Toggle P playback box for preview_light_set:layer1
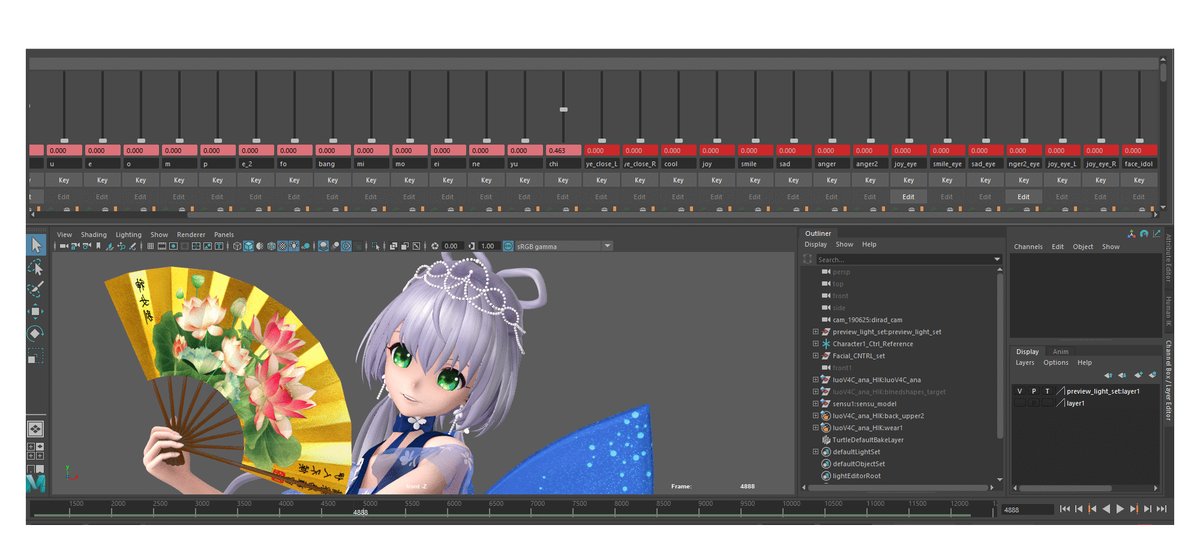 1033,391
